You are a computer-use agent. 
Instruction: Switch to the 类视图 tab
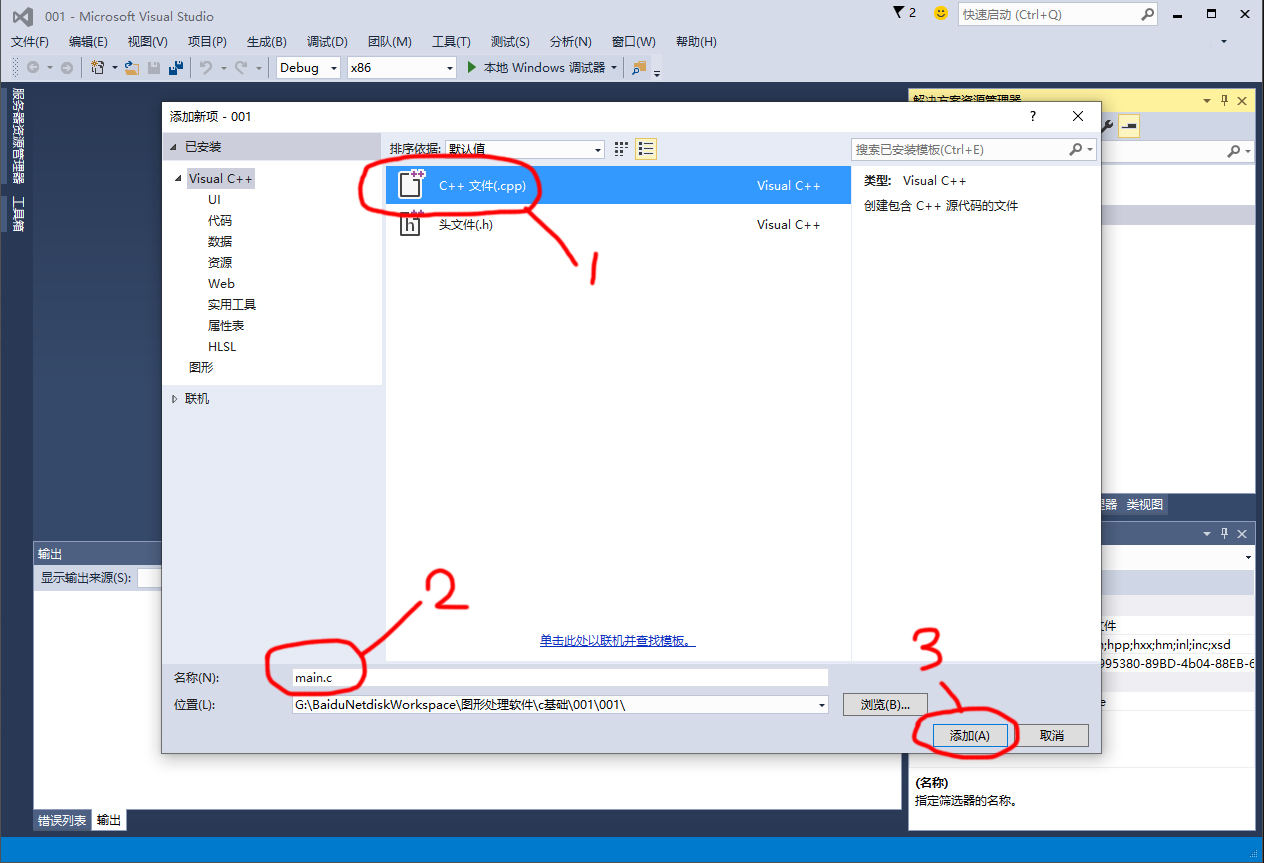coord(1145,505)
